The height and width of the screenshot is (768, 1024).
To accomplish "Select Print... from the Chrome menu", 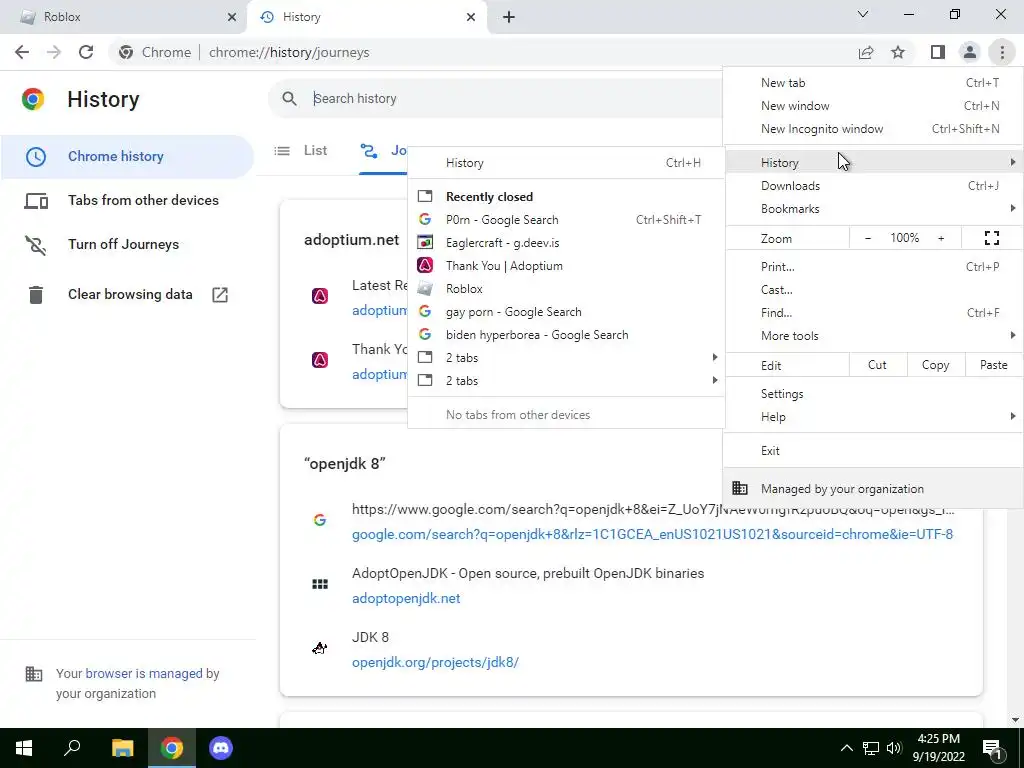I will click(873, 266).
